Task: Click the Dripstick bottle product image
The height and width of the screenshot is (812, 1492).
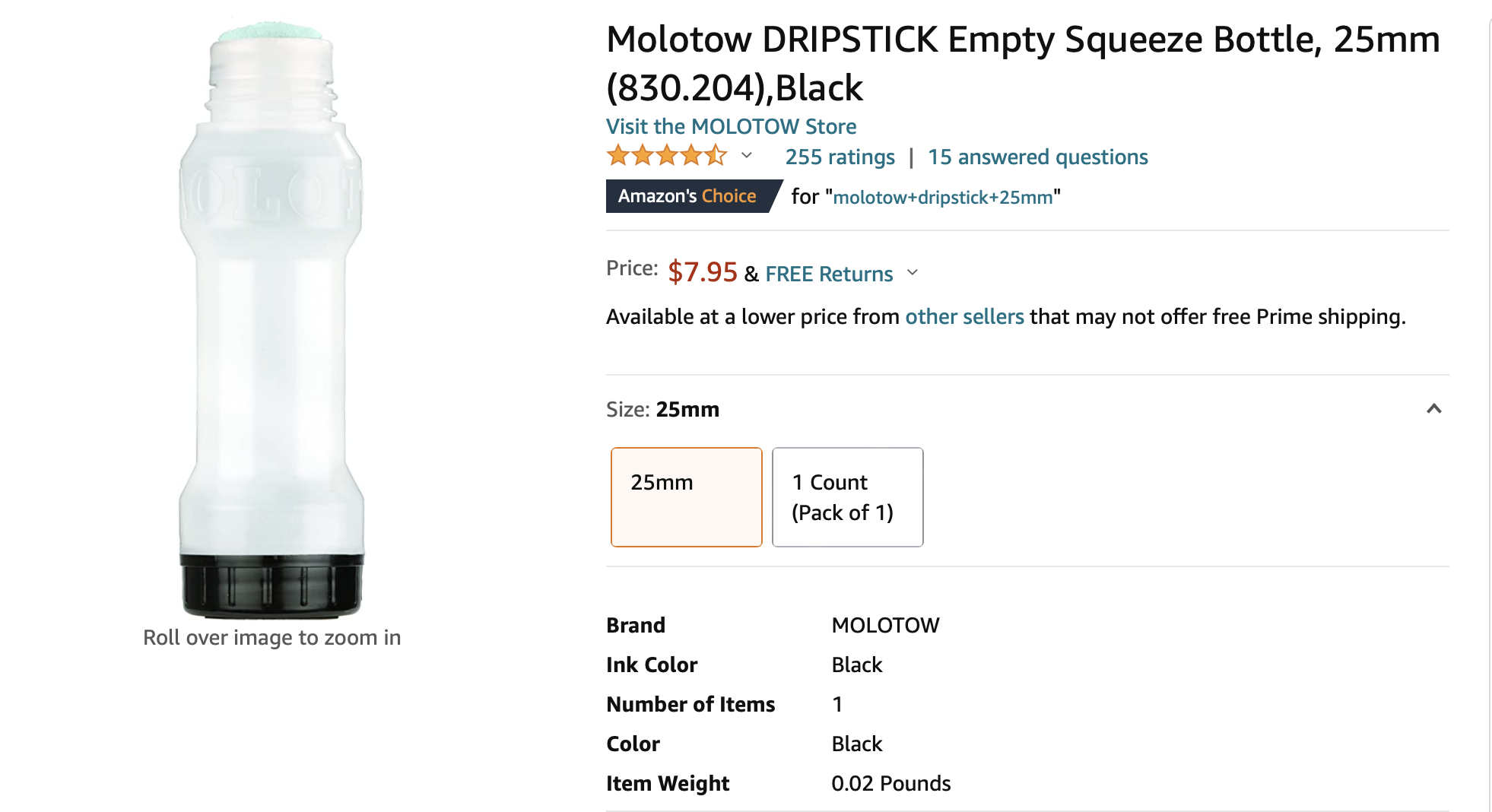Action: tap(271, 319)
